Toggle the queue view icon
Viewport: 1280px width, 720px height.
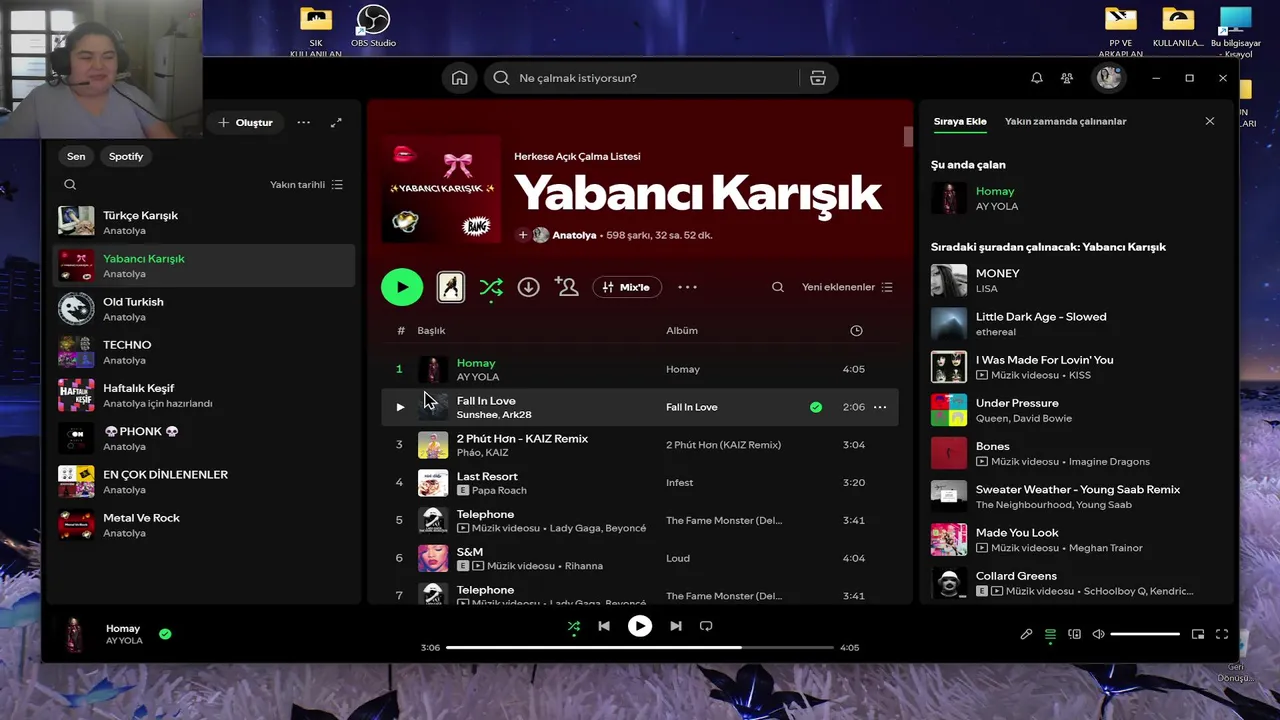[x=1050, y=634]
